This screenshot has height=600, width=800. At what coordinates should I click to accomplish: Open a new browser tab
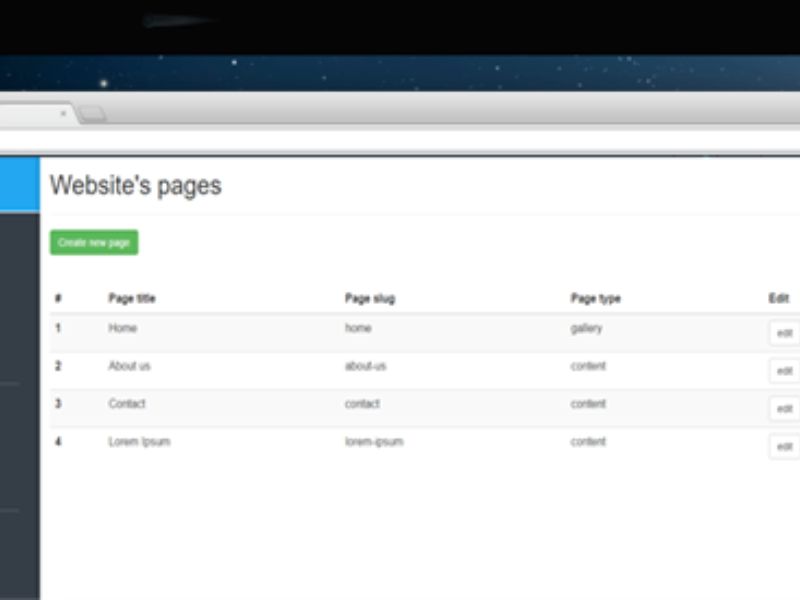pyautogui.click(x=93, y=114)
